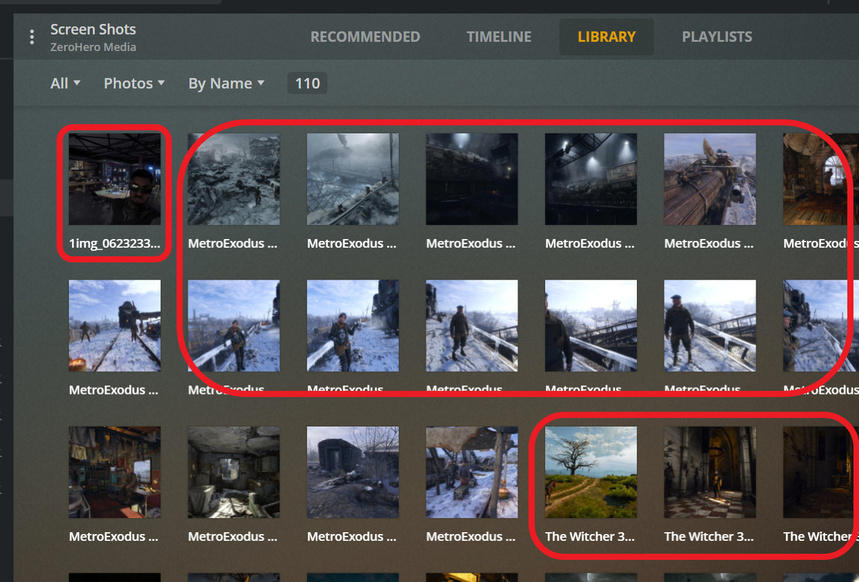Open the Playlists tab

click(x=717, y=37)
